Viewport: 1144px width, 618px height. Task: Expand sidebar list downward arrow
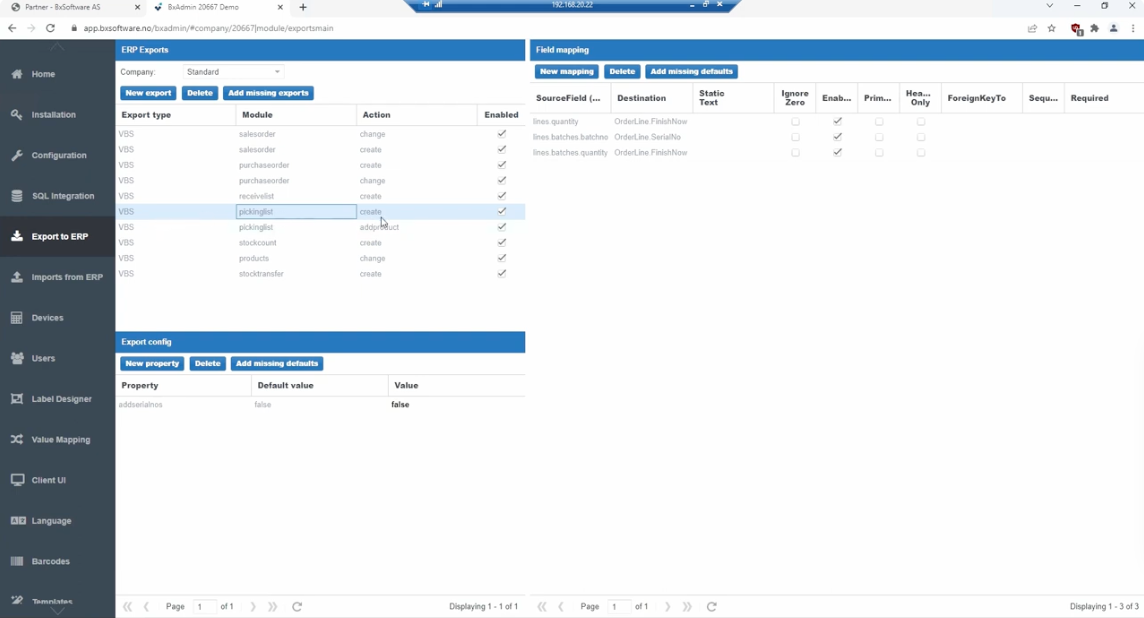tap(57, 611)
